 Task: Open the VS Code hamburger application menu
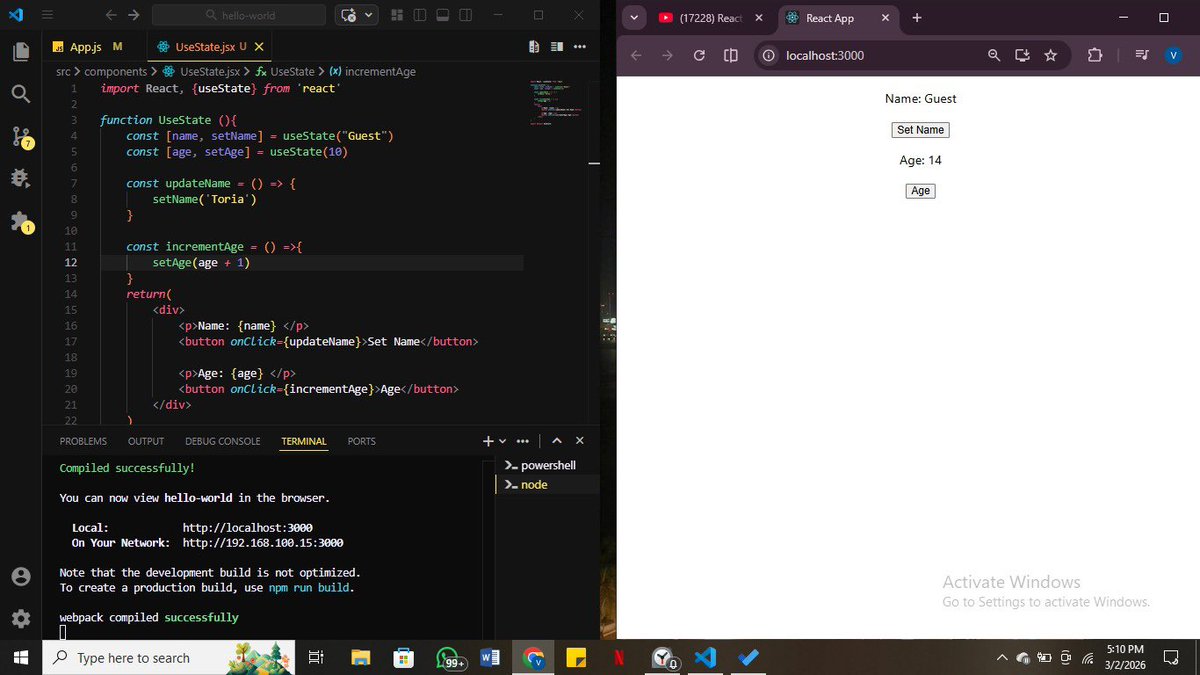coord(48,15)
